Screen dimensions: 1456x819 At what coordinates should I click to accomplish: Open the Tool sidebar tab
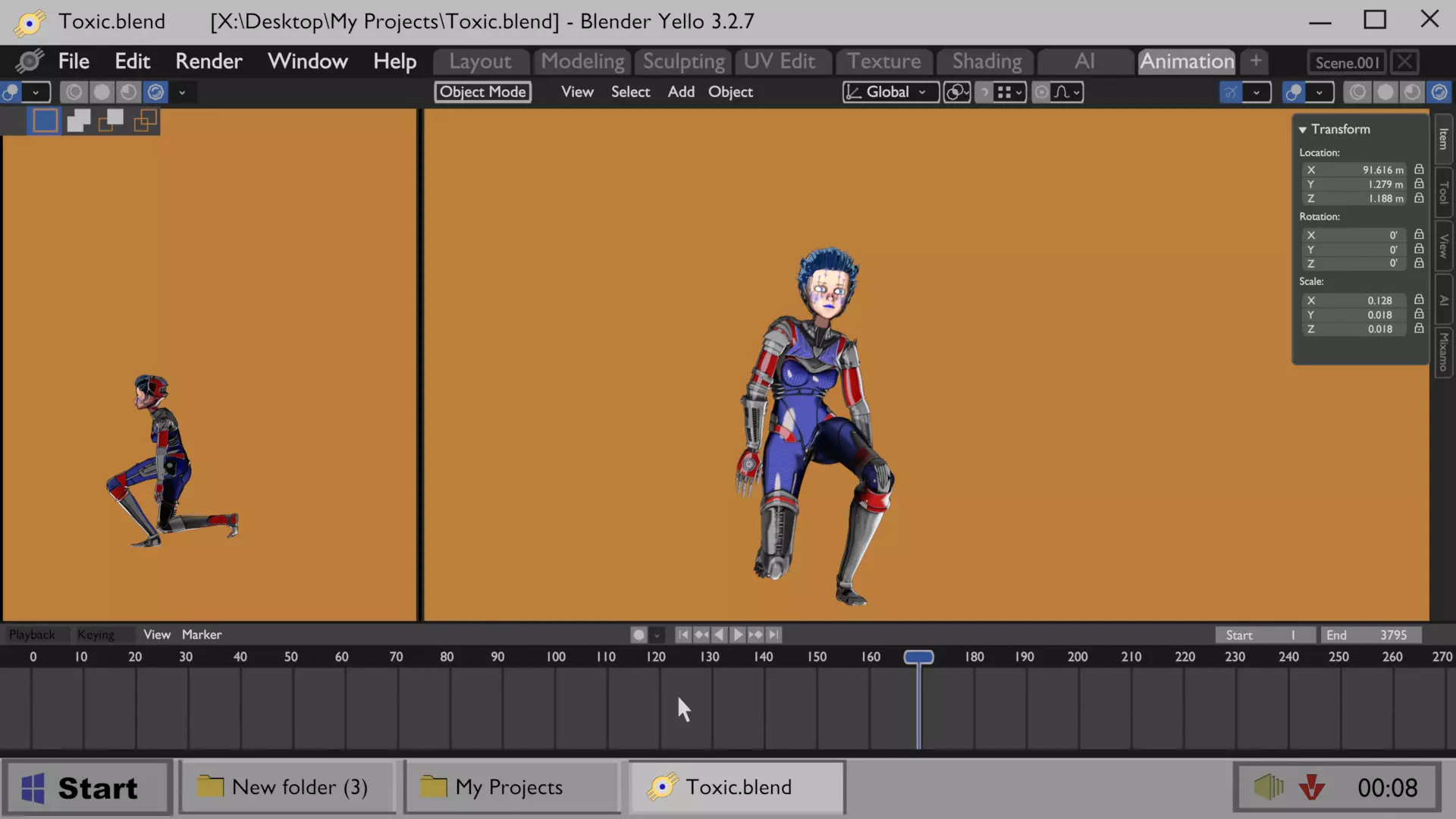click(1444, 193)
